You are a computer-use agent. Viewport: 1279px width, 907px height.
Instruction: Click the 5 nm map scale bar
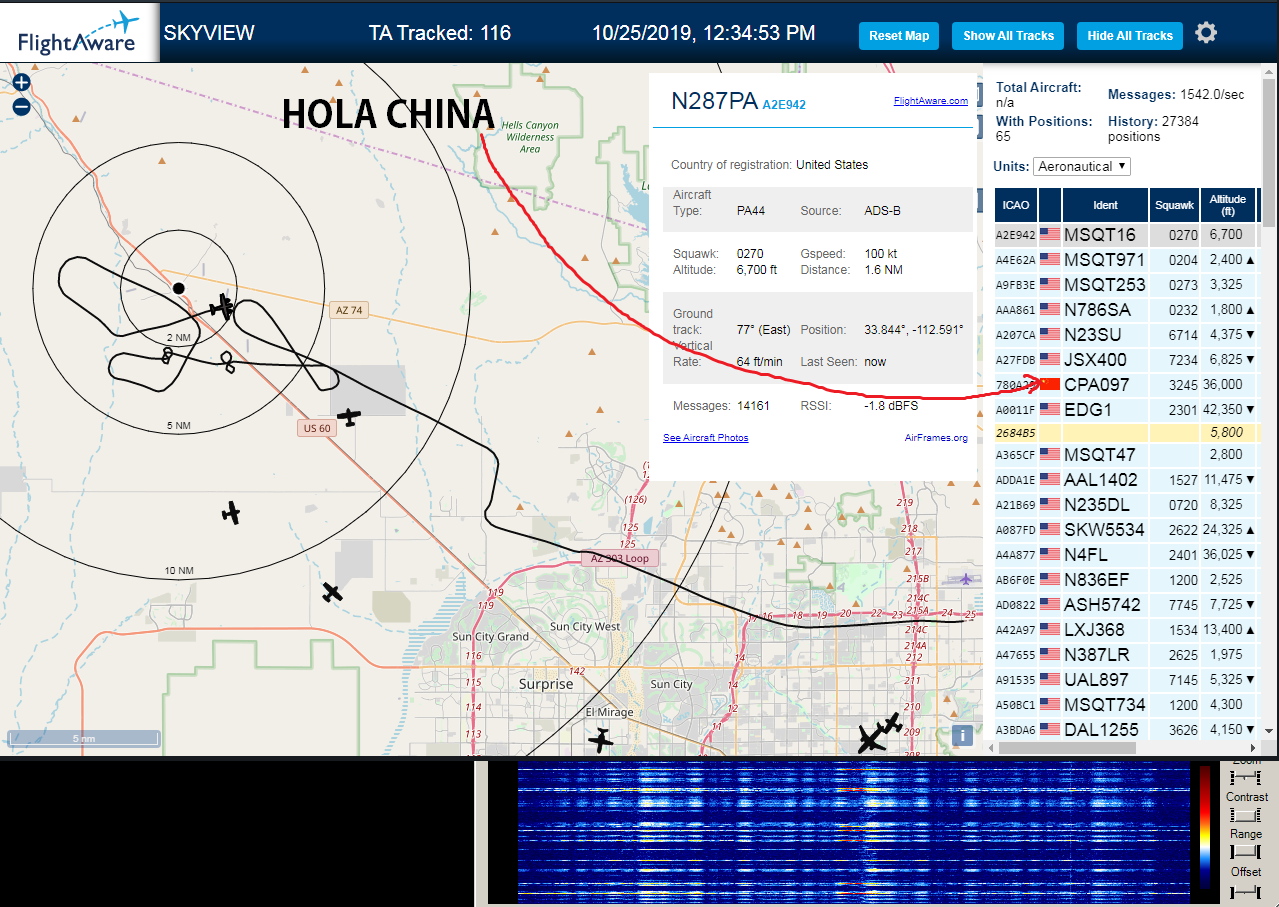84,738
